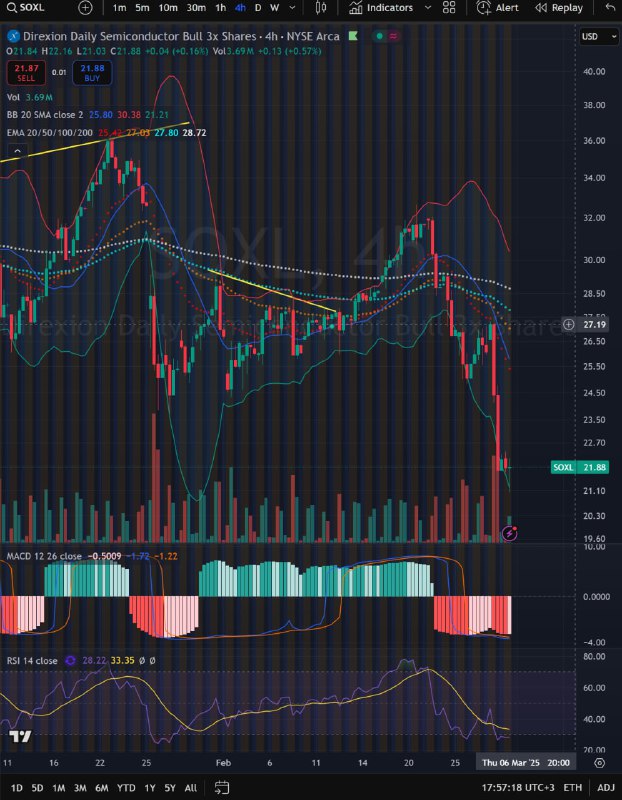Click the 21.88 BUY button

(92, 72)
